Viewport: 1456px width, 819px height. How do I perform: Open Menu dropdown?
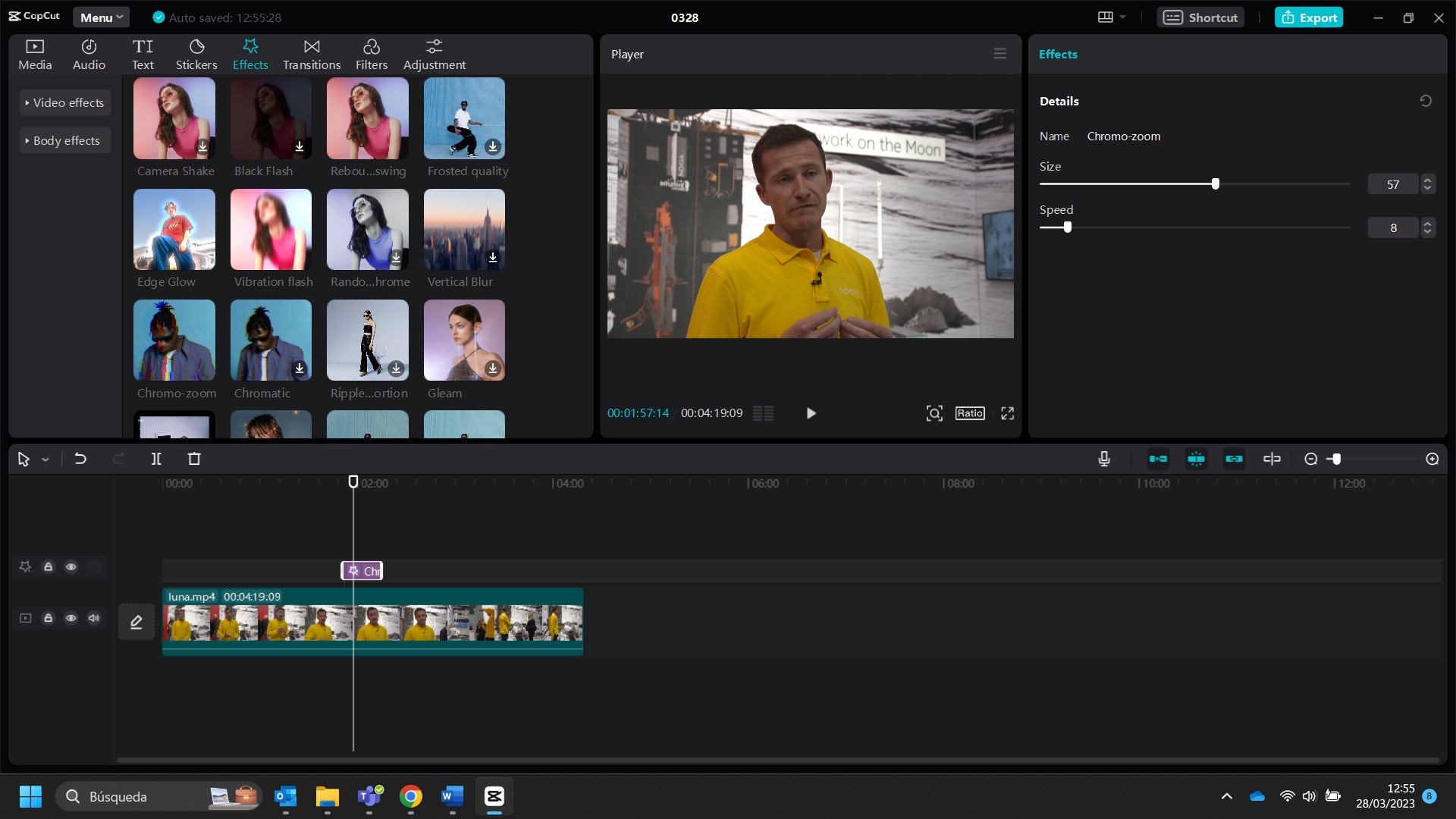(100, 17)
